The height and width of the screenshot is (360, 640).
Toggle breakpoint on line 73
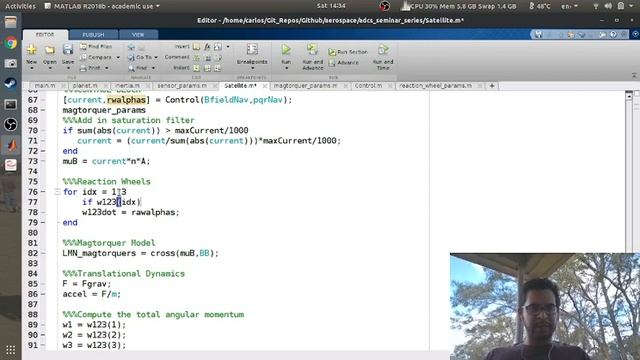[x=43, y=161]
